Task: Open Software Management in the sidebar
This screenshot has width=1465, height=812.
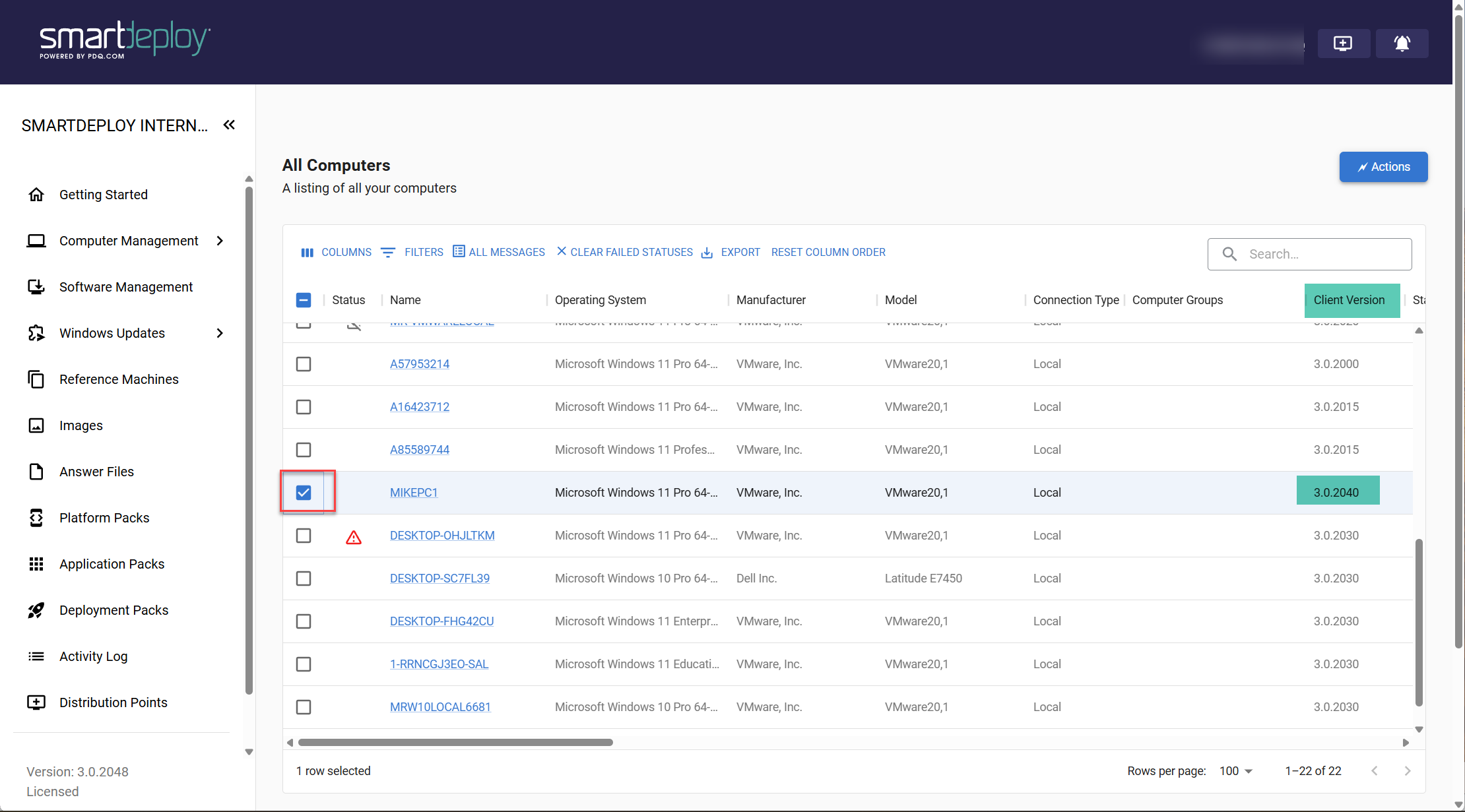Action: [126, 287]
